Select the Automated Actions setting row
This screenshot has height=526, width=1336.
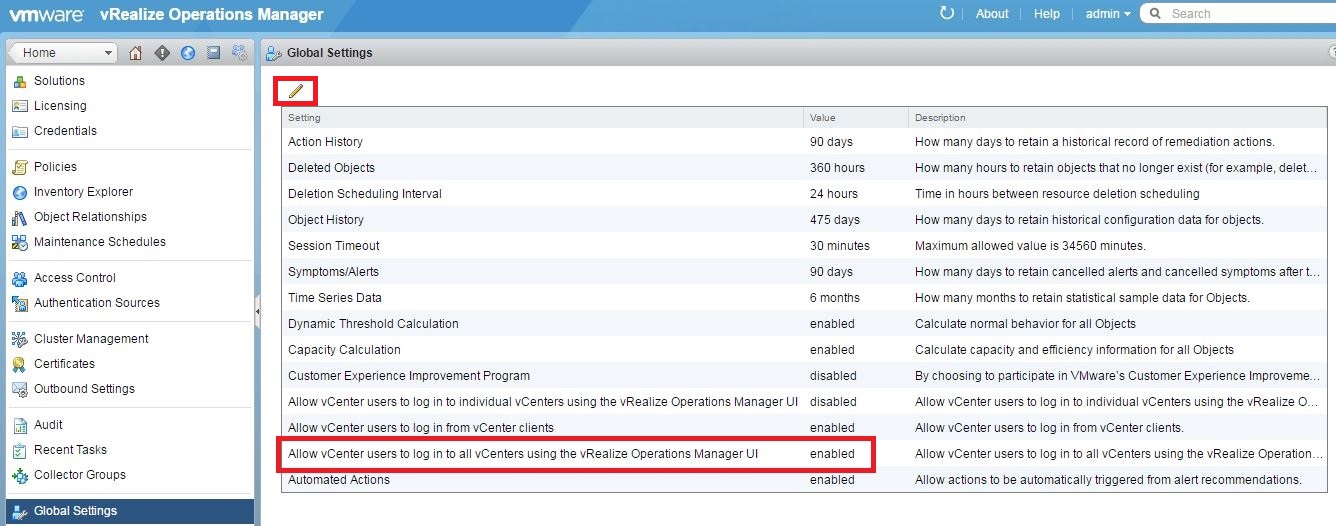click(339, 480)
